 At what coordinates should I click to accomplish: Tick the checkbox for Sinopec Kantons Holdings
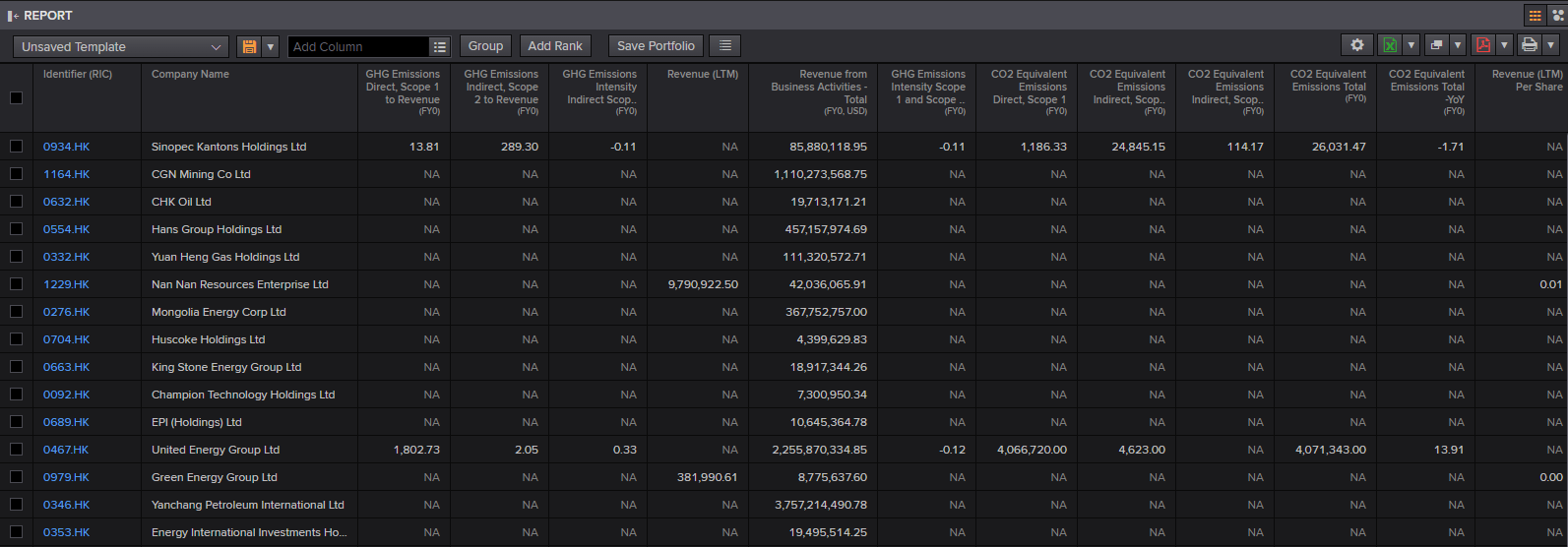click(x=16, y=147)
